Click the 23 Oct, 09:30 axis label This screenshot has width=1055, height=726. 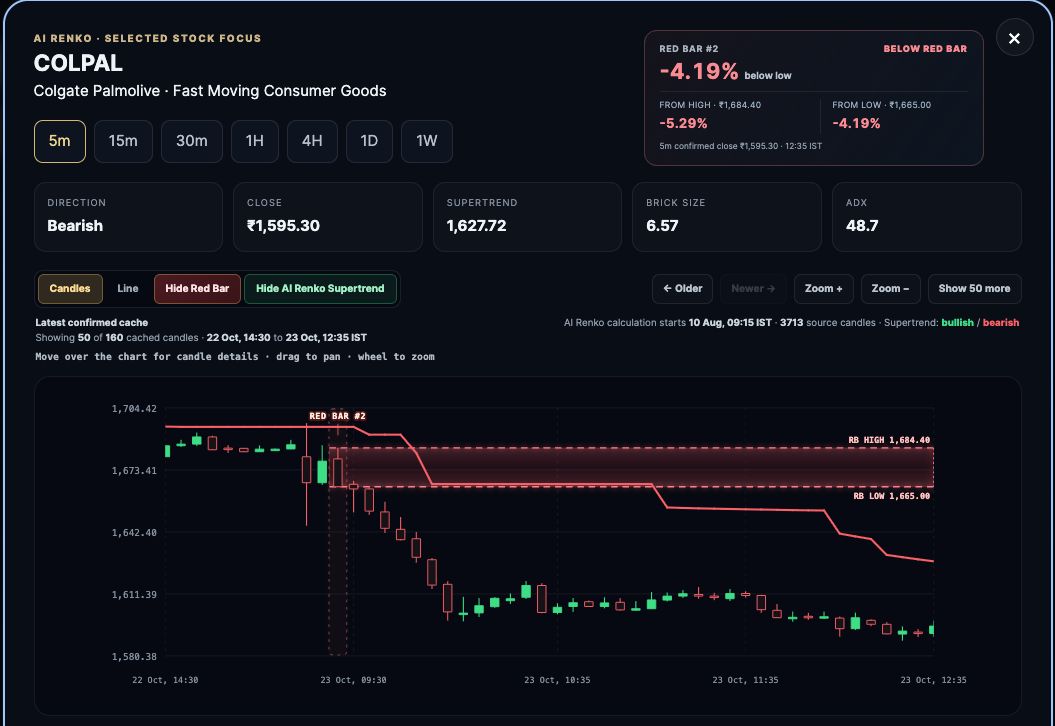click(x=353, y=680)
